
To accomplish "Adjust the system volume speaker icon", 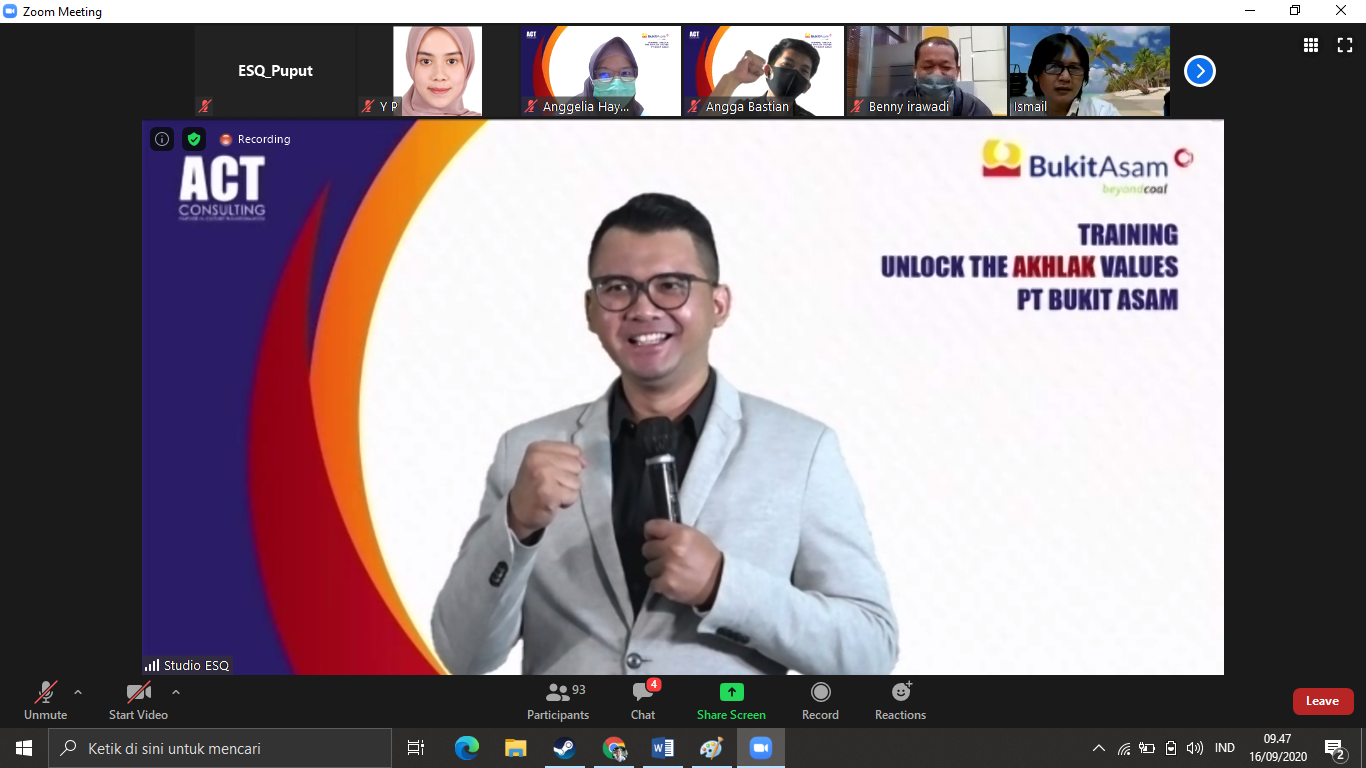I will click(1195, 748).
